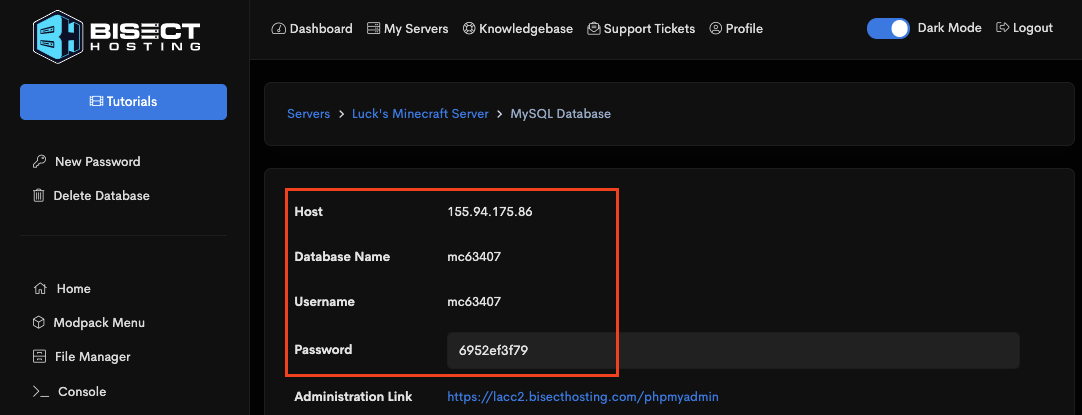
Task: Click the house icon beside Home
Action: click(39, 289)
